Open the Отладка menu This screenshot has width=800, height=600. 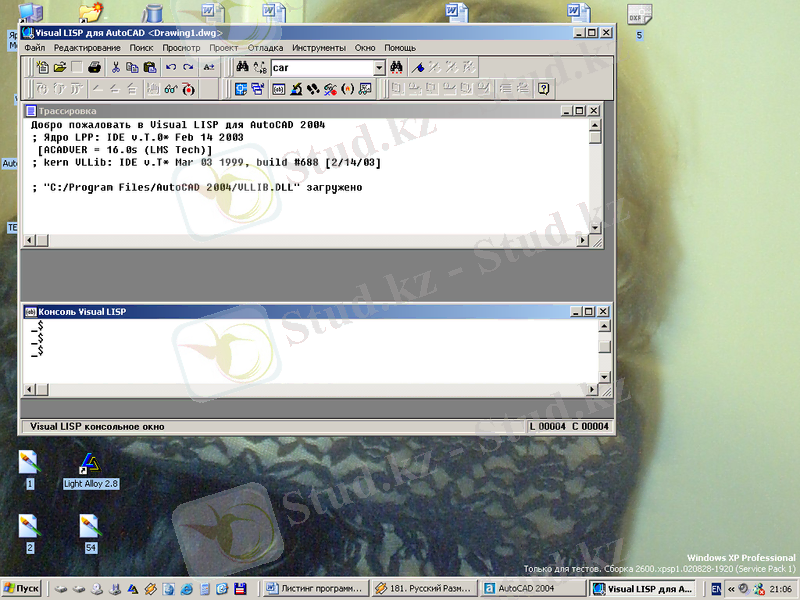[265, 47]
